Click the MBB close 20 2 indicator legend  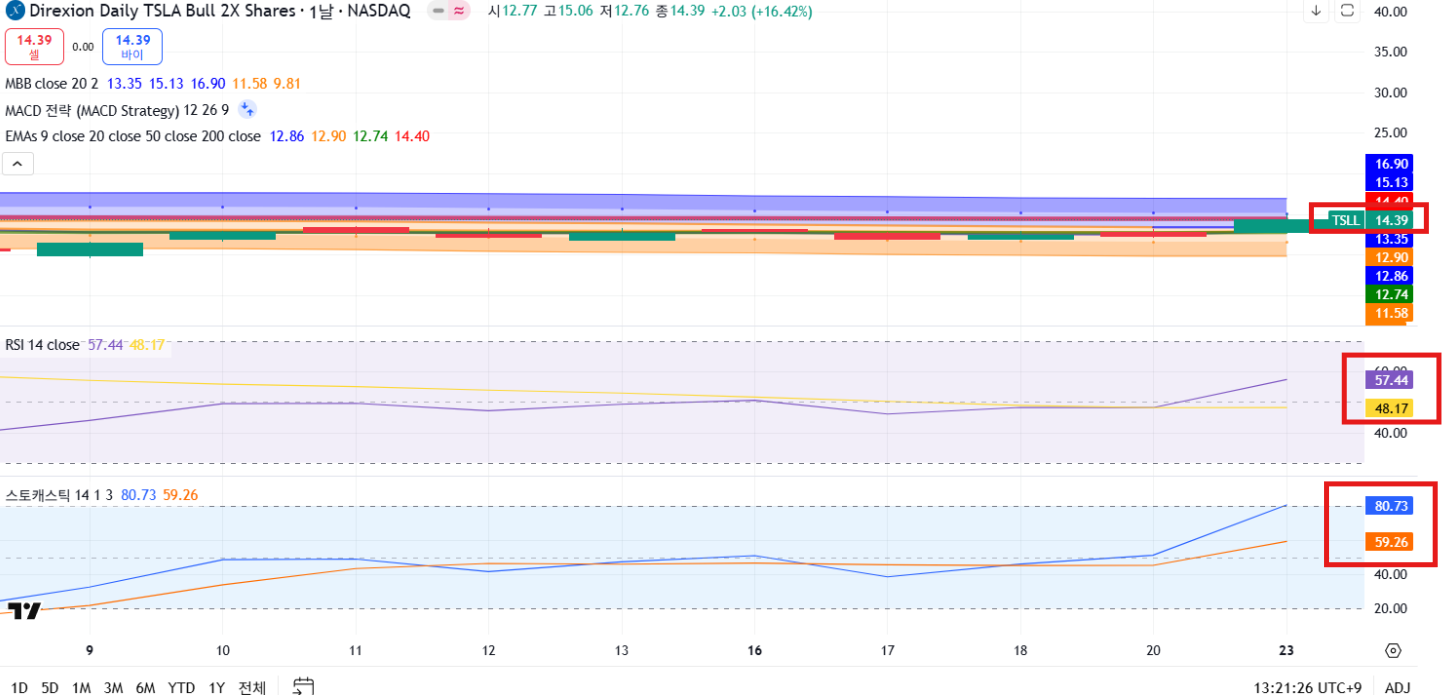[x=52, y=84]
